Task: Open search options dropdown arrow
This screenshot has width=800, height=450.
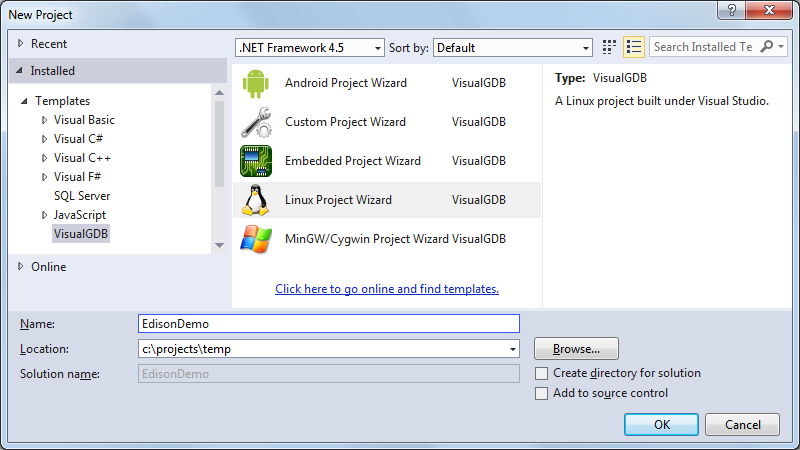Action: (x=781, y=47)
